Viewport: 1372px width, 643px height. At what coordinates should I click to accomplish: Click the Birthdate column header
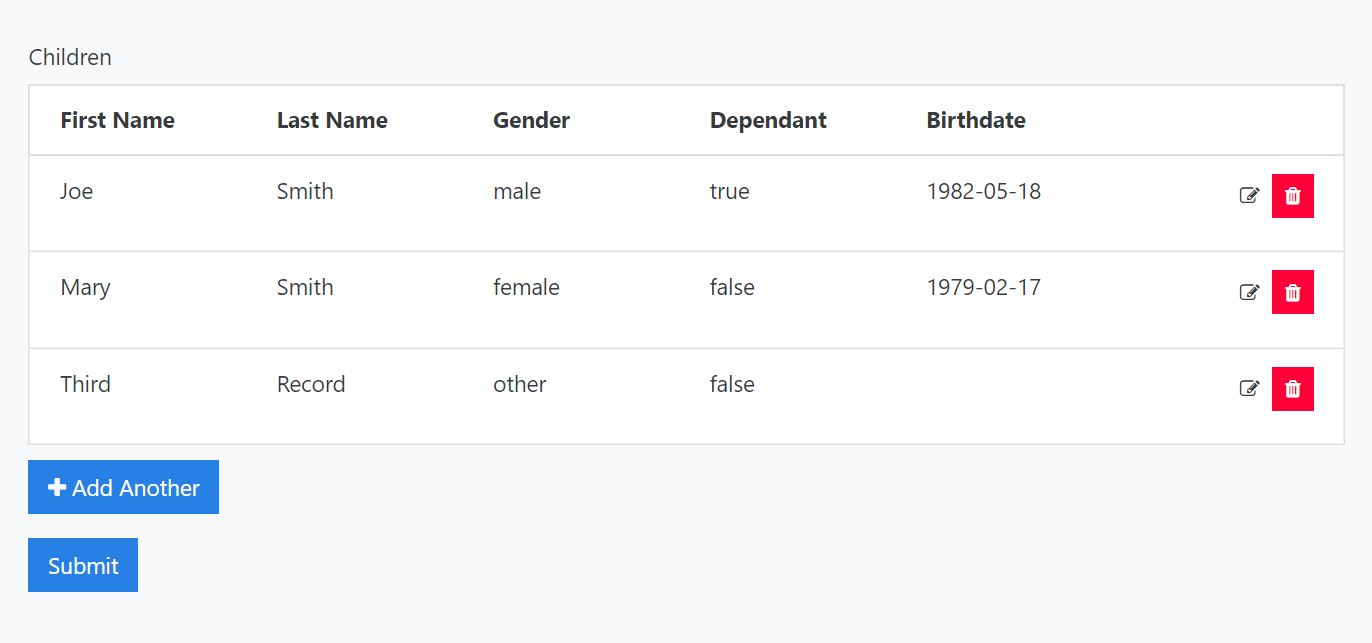pyautogui.click(x=975, y=120)
